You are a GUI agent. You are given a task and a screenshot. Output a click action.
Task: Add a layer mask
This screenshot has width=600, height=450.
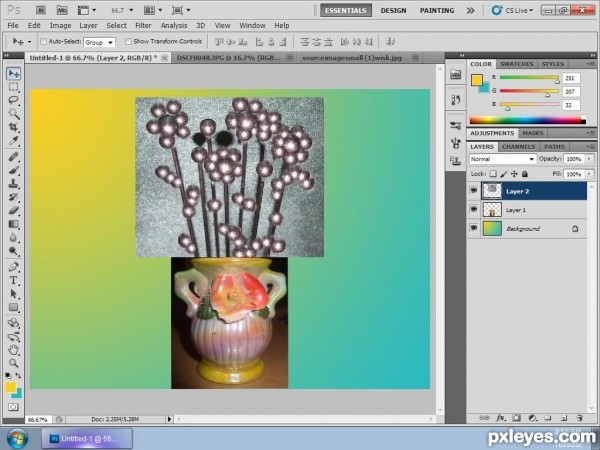pos(517,418)
